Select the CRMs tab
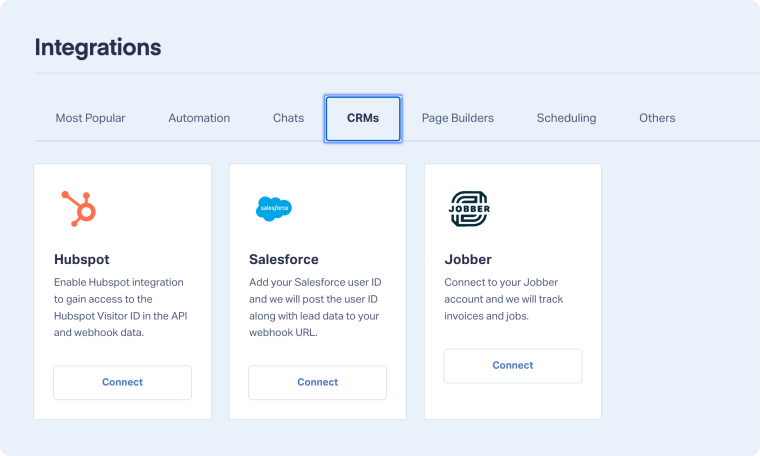Viewport: 760px width, 456px height. (363, 119)
